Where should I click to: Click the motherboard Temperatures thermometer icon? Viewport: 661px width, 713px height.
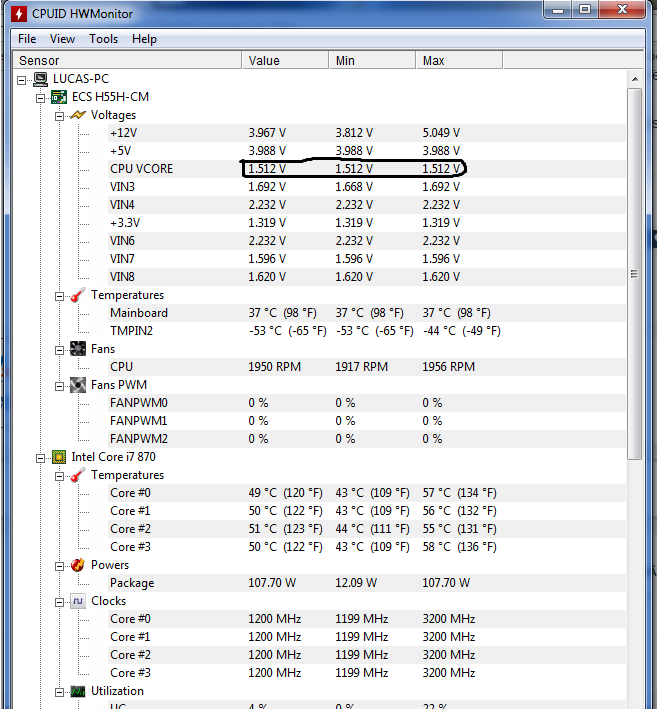(x=78, y=295)
